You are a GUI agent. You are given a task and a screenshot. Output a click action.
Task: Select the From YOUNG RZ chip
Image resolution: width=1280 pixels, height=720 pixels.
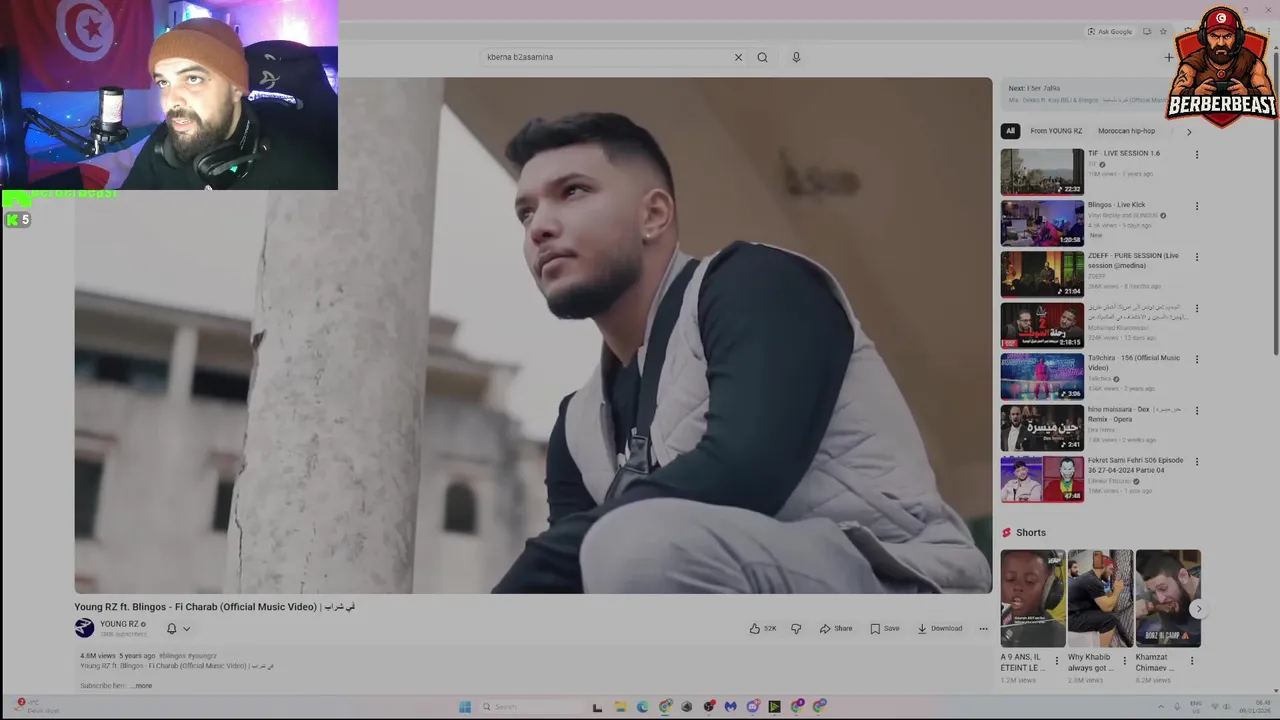(x=1056, y=131)
